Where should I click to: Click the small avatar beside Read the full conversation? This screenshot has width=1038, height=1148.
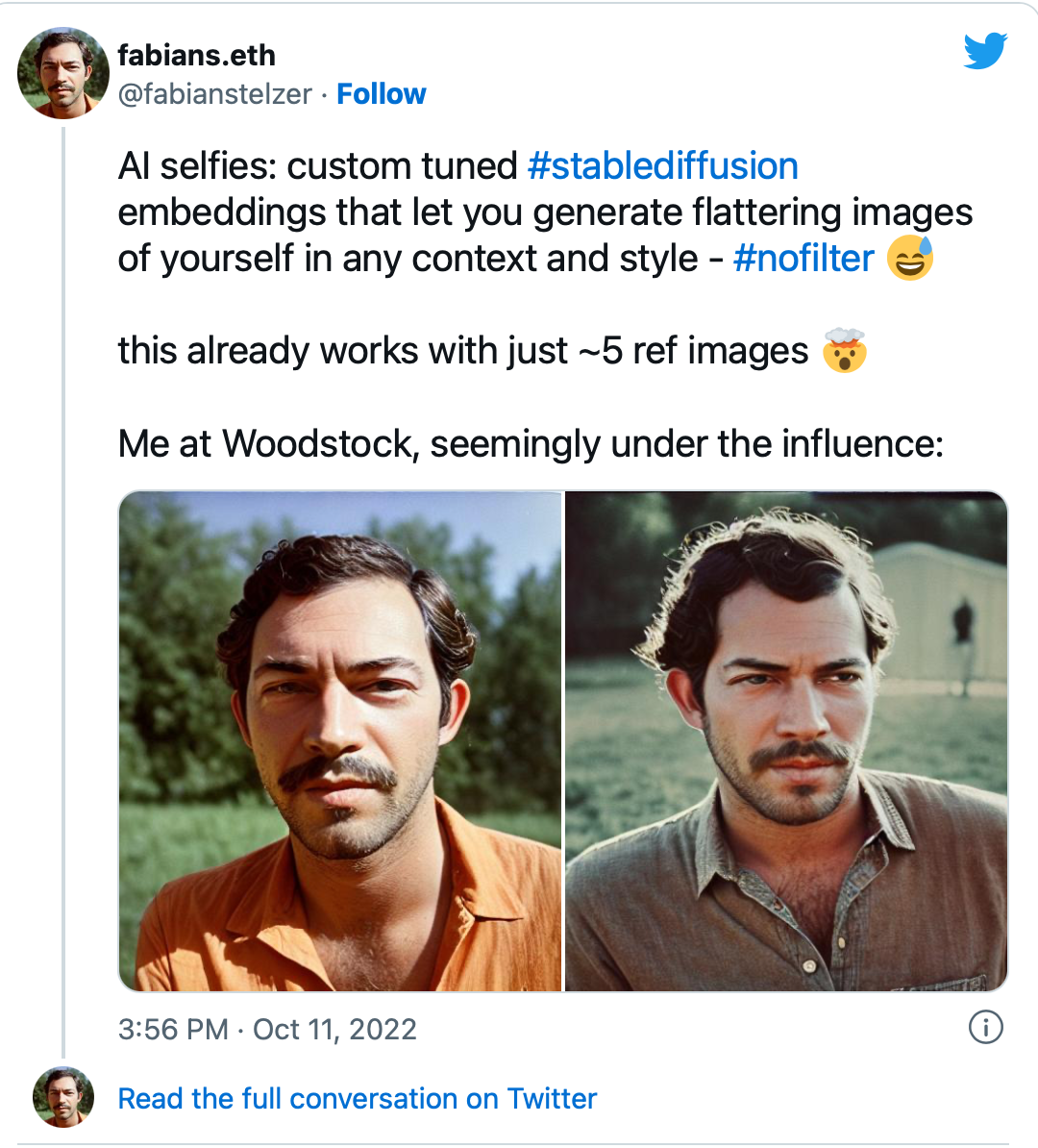pos(63,1097)
